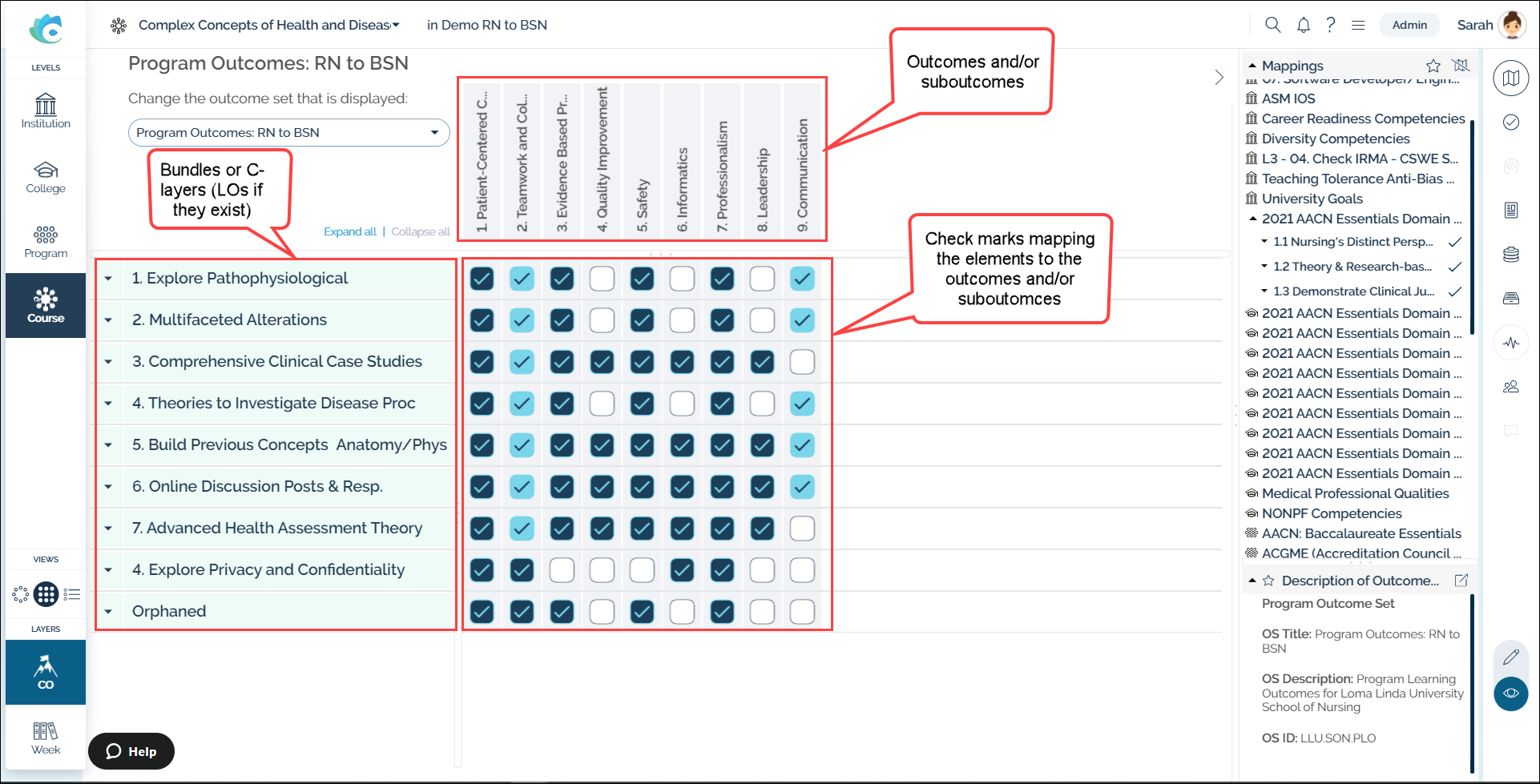This screenshot has width=1540, height=784.
Task: Open the people users icon
Action: pyautogui.click(x=1511, y=387)
